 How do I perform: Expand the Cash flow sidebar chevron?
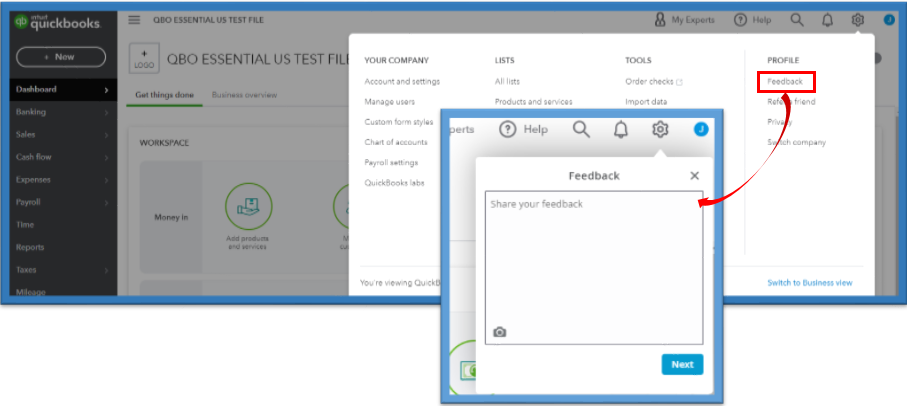click(x=106, y=158)
